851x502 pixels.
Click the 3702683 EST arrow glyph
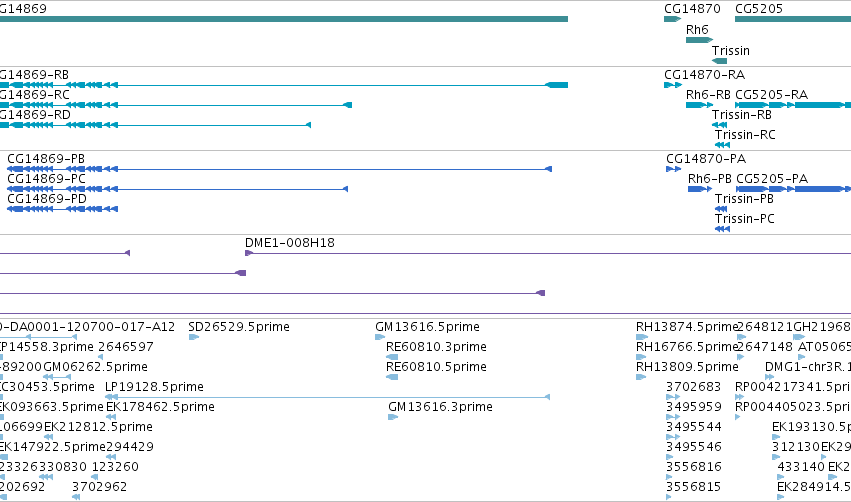coord(673,397)
